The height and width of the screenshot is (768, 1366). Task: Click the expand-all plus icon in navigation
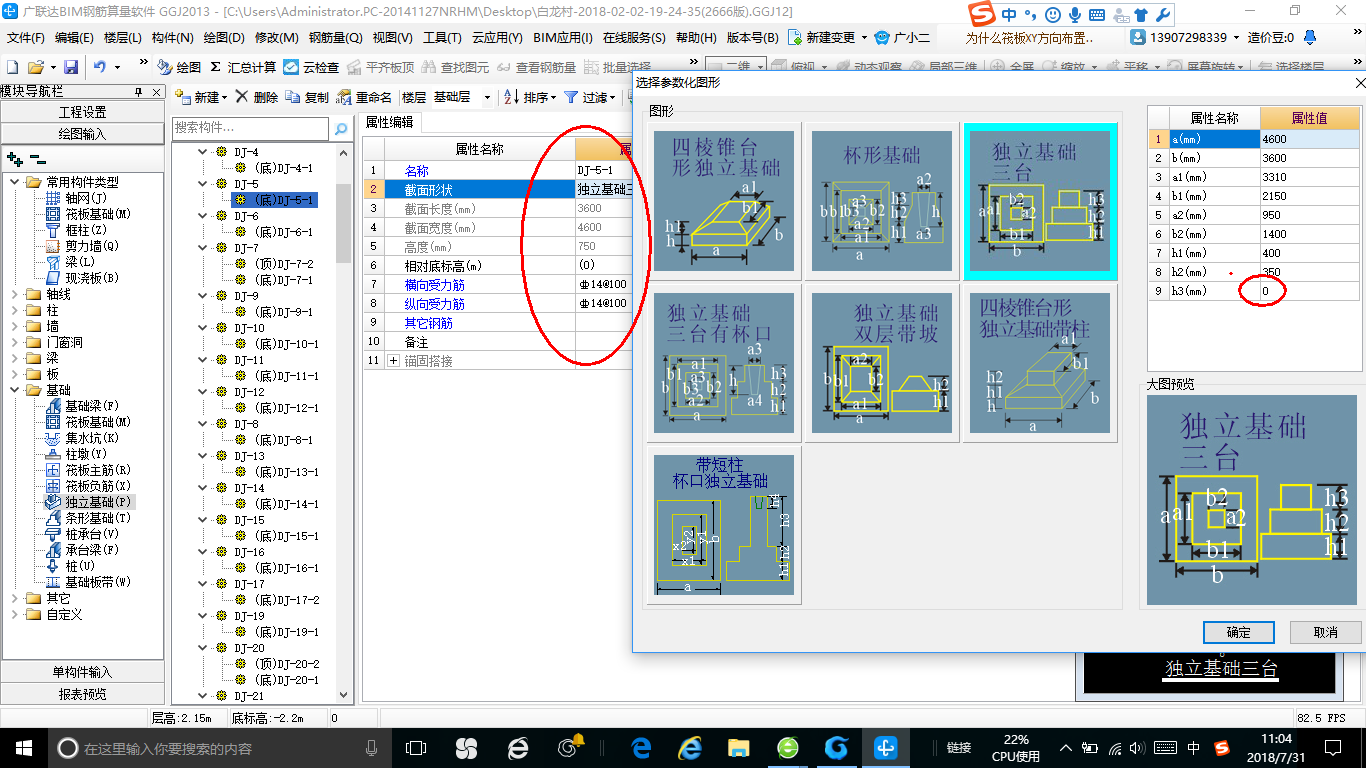click(15, 159)
